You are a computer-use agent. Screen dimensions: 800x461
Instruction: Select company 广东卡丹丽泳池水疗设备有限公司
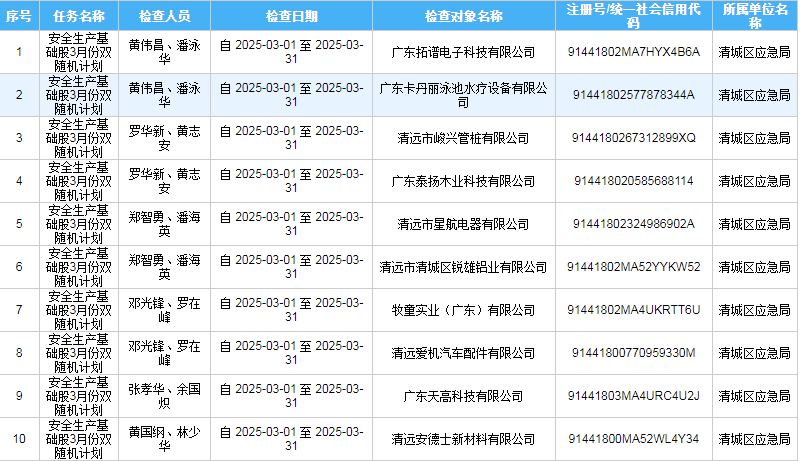pyautogui.click(x=463, y=95)
